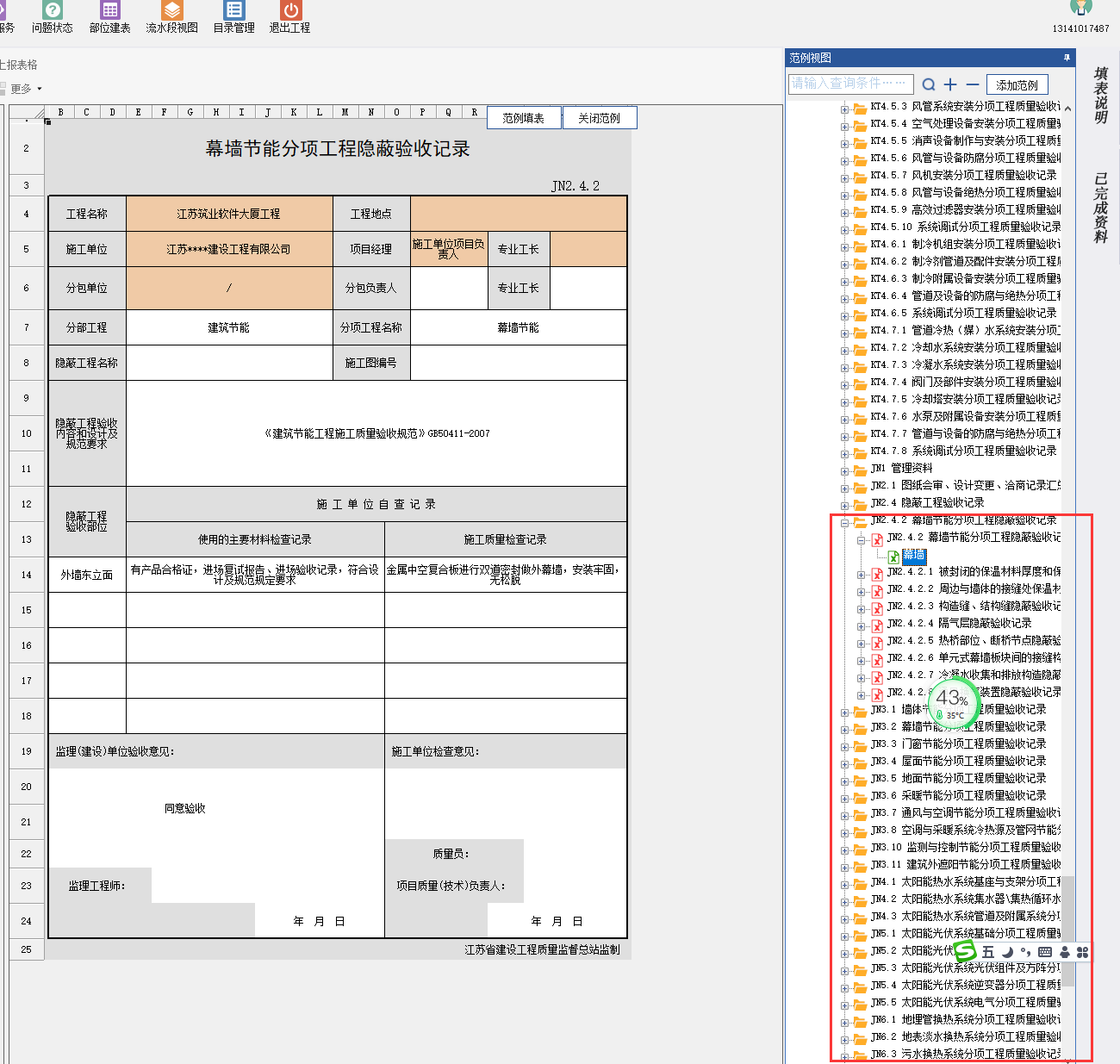
Task: Toggle the punctuation icon on IME bar
Action: pos(1025,952)
